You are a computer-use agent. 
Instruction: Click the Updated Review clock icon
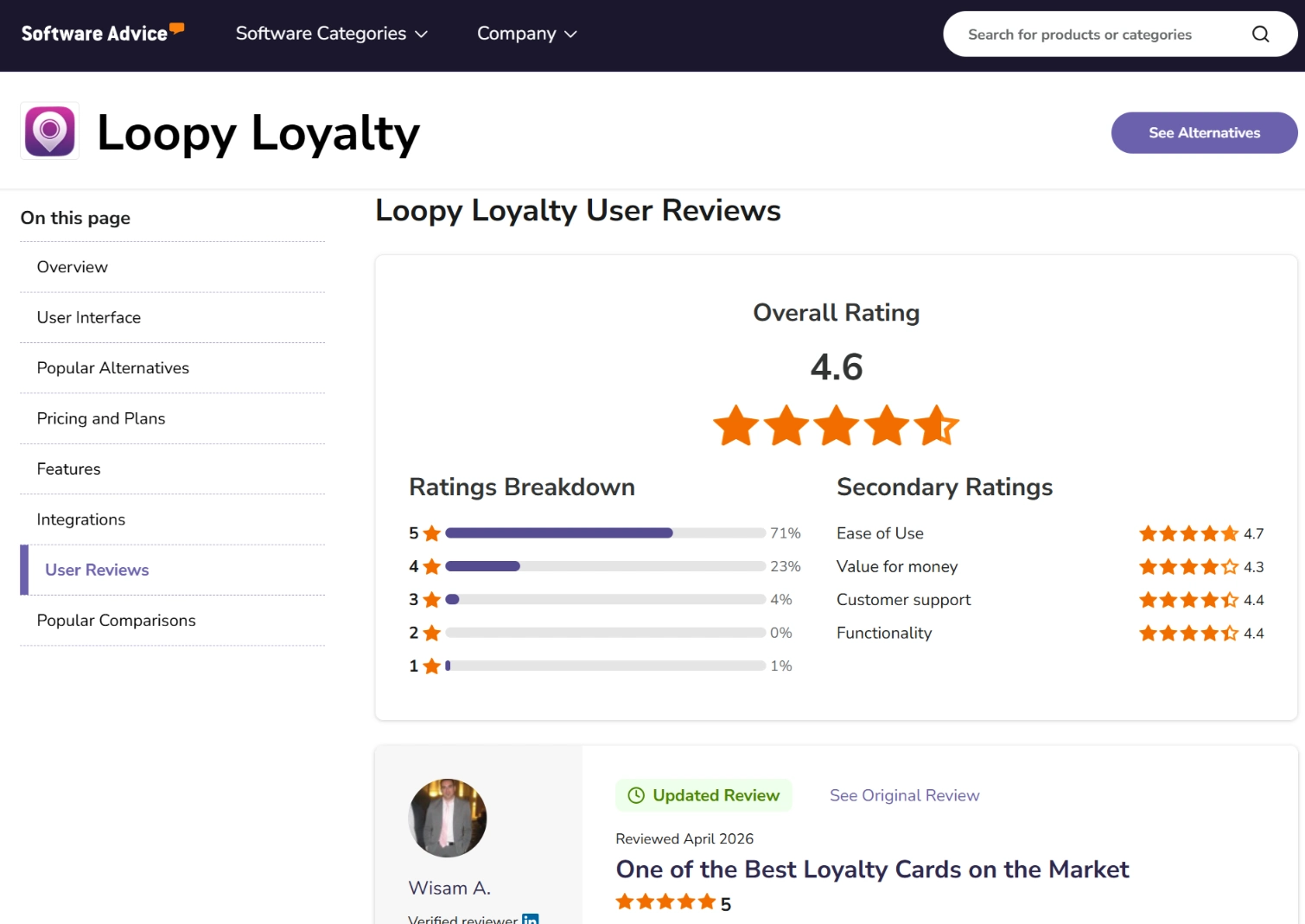636,795
